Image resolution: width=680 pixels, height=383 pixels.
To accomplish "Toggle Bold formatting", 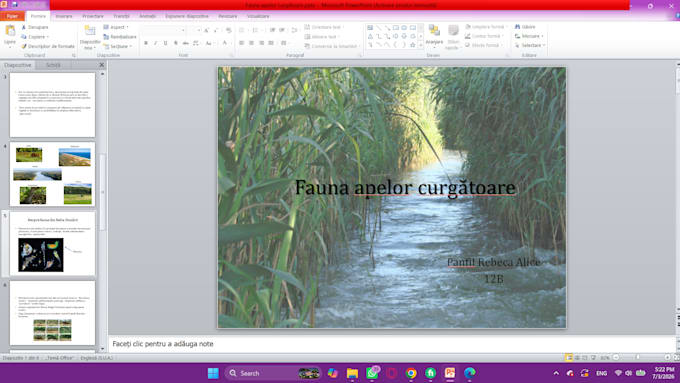I will [x=146, y=43].
